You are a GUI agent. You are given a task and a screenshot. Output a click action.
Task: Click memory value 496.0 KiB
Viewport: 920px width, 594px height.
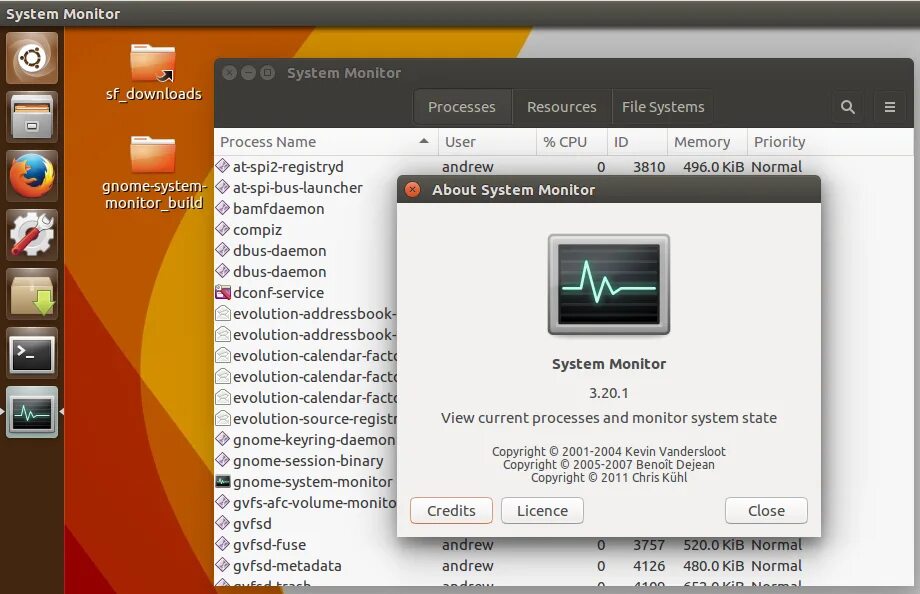coord(713,167)
